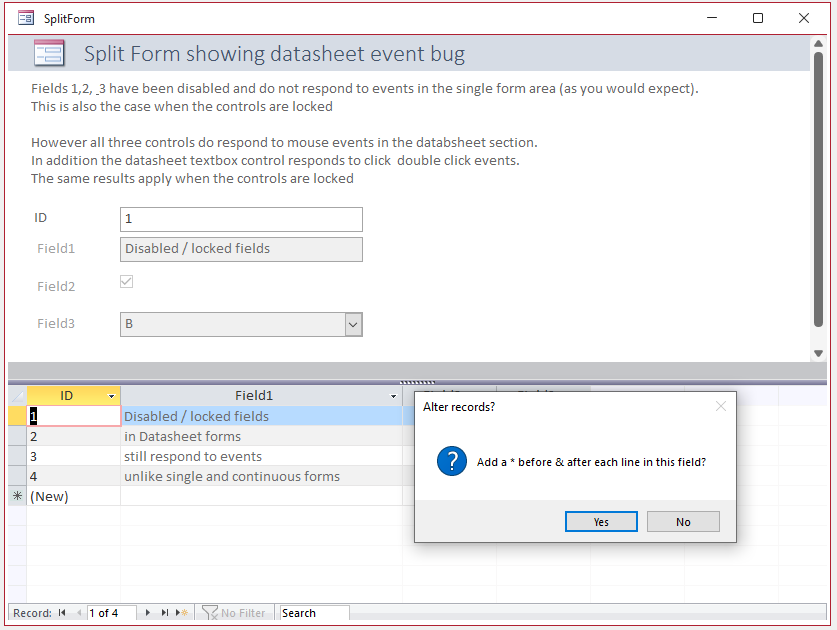Click the "Disabled / locked fields" datasheet cell
The width and height of the screenshot is (837, 630).
[x=262, y=416]
